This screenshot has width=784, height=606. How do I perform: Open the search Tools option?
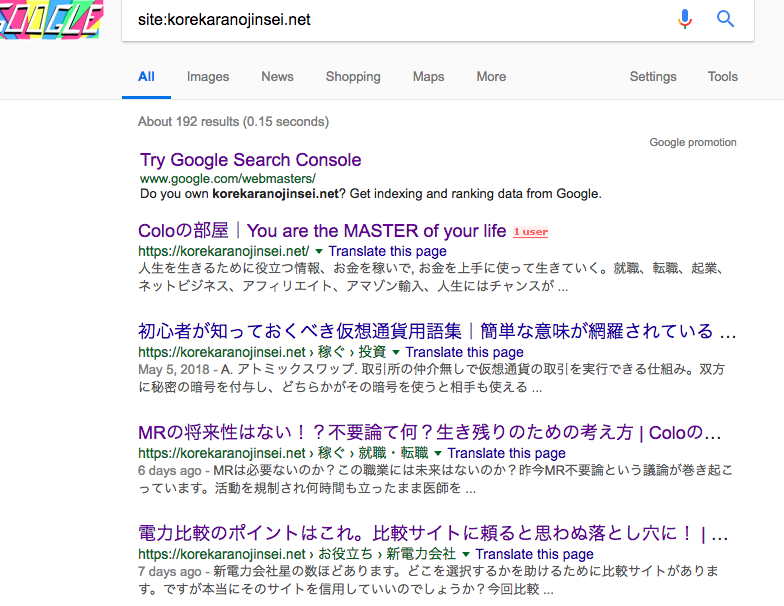722,76
